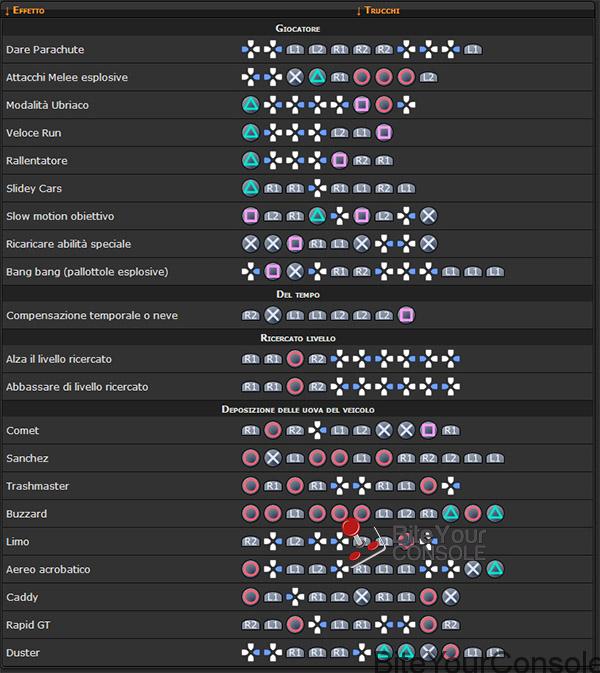Image resolution: width=600 pixels, height=673 pixels.
Task: Click the triangle icon in Slow motion obiettivo row
Action: click(x=317, y=216)
